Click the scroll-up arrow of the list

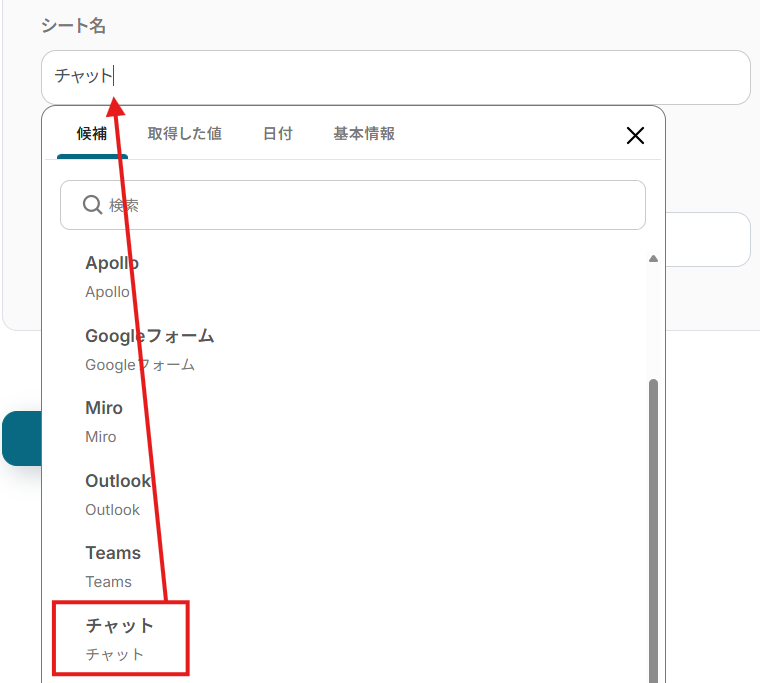tap(653, 259)
